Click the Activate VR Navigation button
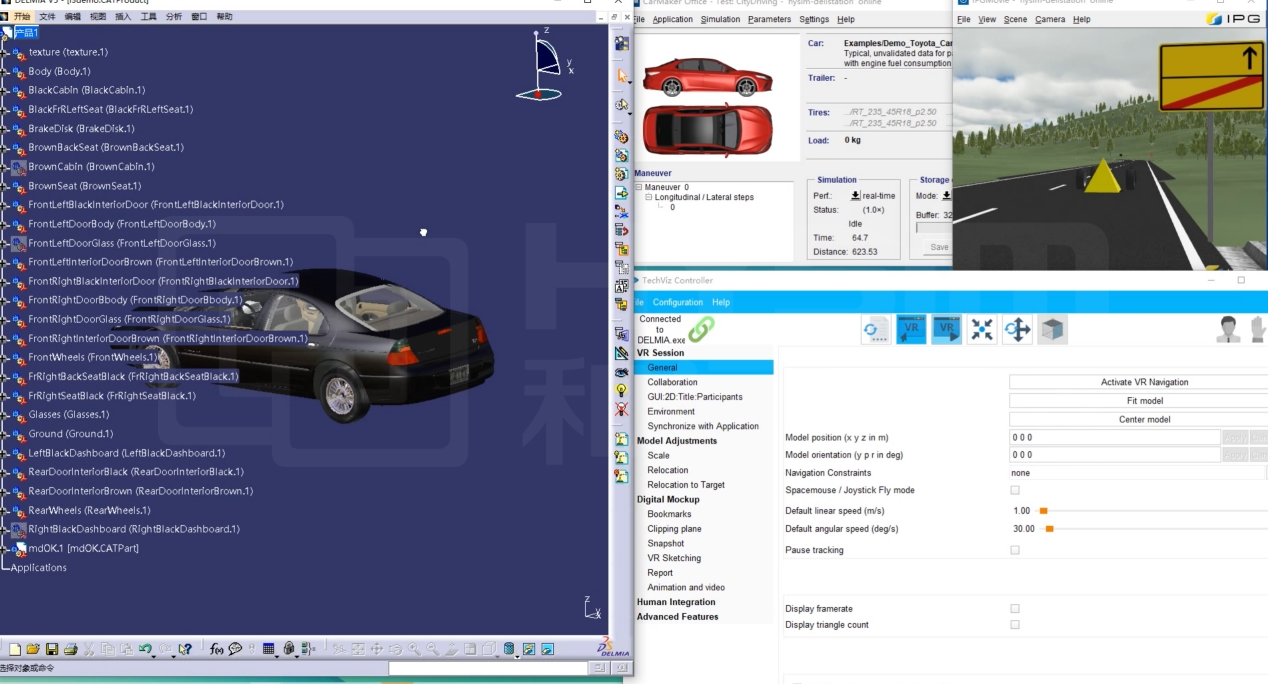Screen dimensions: 1268x684 pos(1144,382)
